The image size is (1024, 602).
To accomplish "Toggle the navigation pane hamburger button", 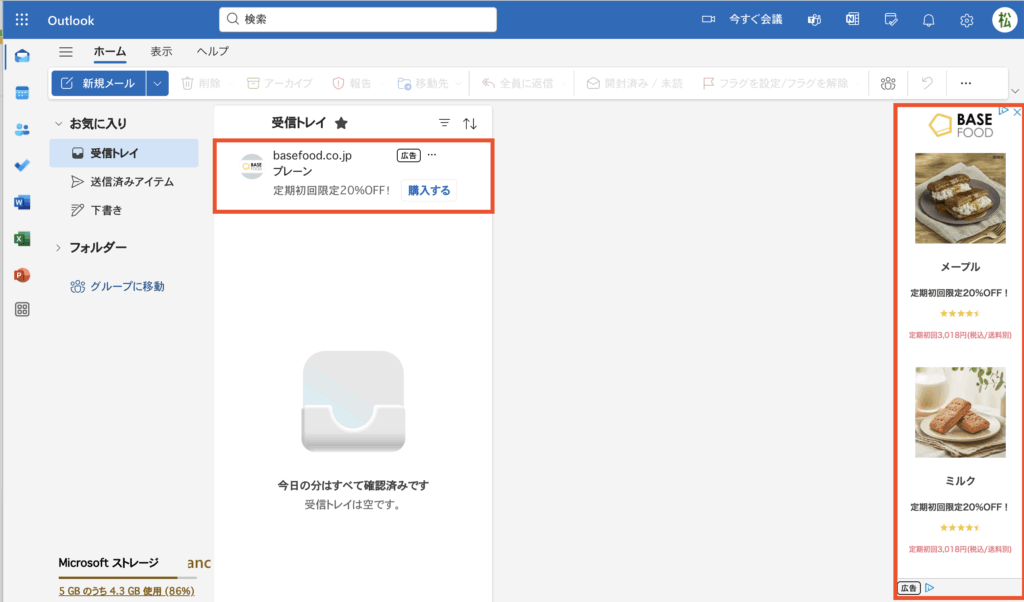I will point(65,52).
